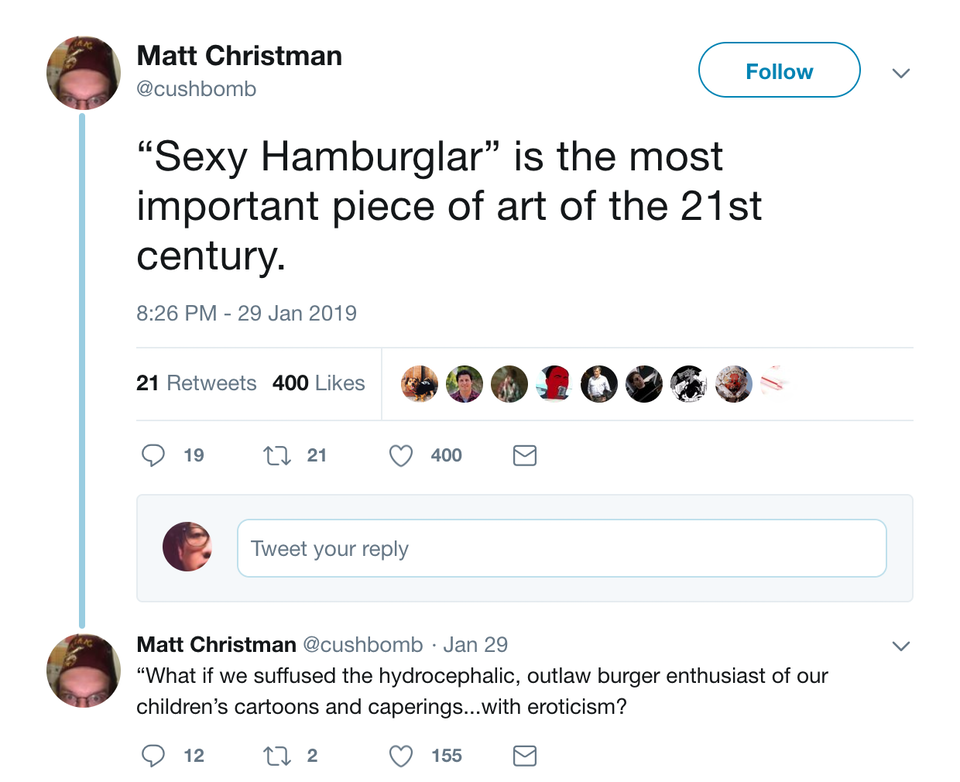Viewport: 960px width, 782px height.
Task: Like the second tweet with 155 likes
Action: coord(400,756)
